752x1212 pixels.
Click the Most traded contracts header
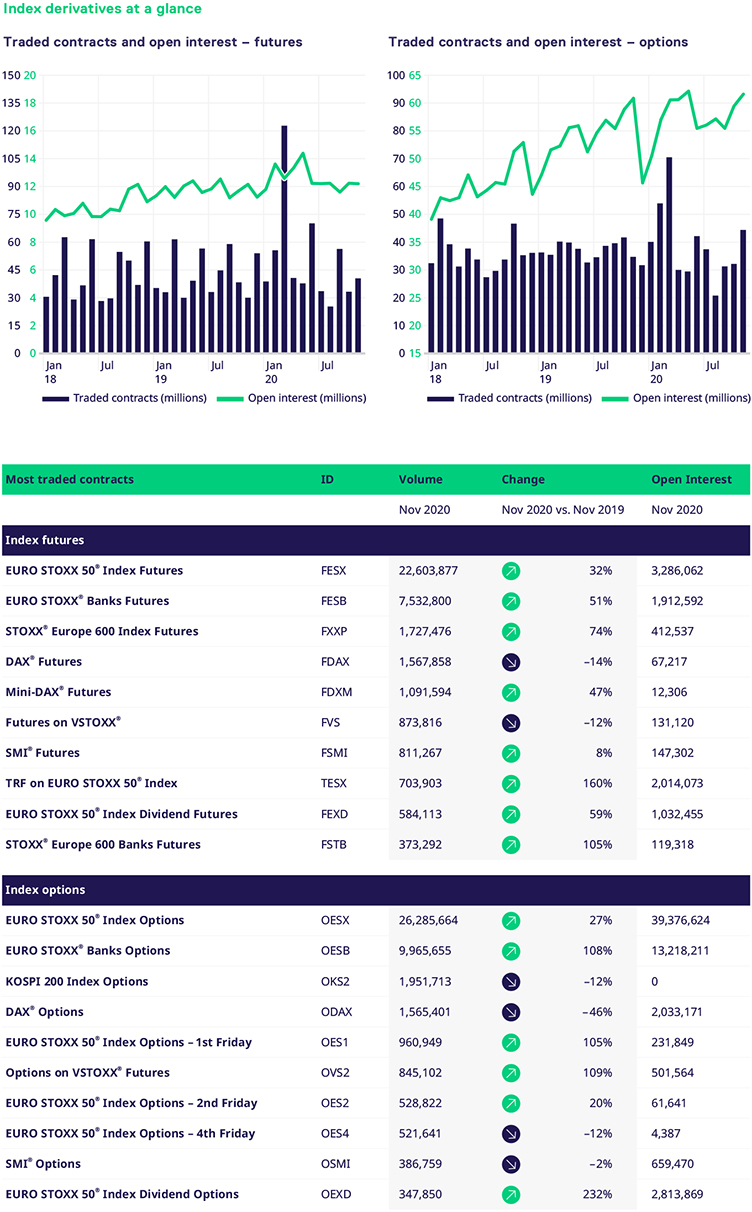click(x=69, y=480)
